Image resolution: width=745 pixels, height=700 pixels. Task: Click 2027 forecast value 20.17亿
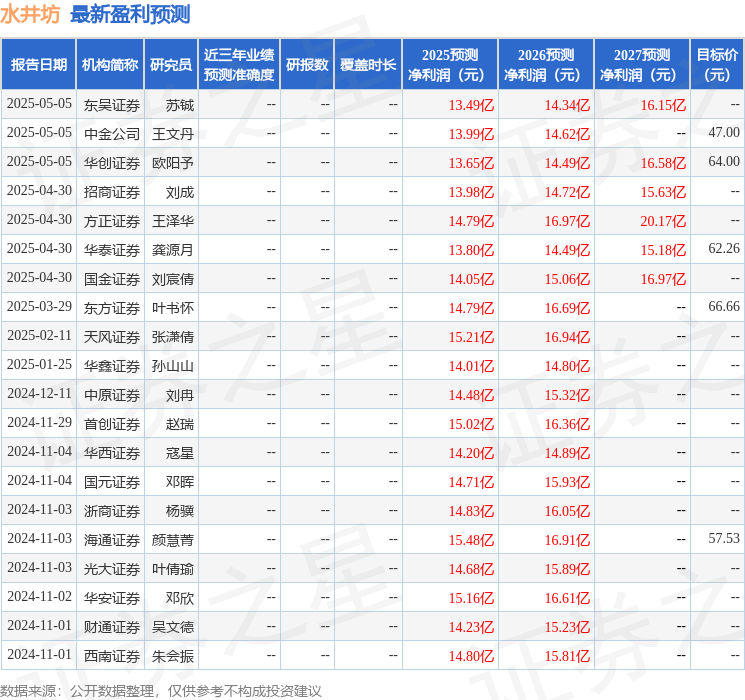(663, 220)
